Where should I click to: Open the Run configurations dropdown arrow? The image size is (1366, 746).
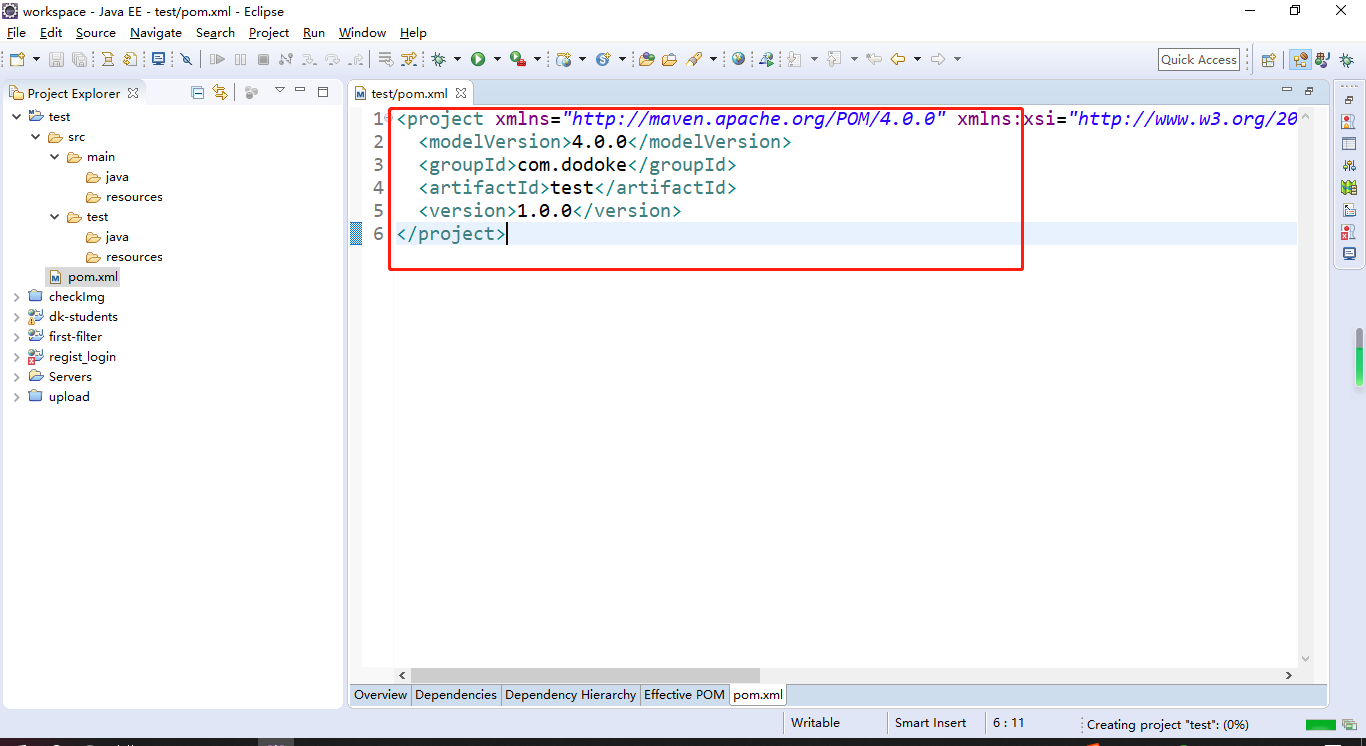pos(497,59)
